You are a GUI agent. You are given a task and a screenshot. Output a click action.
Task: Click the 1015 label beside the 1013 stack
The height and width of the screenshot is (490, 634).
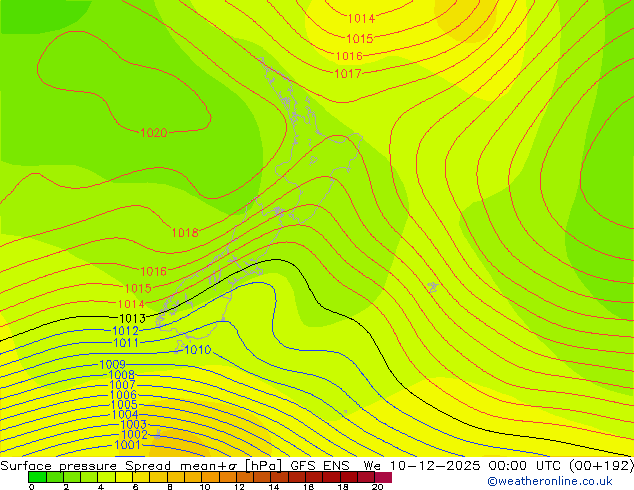[138, 289]
